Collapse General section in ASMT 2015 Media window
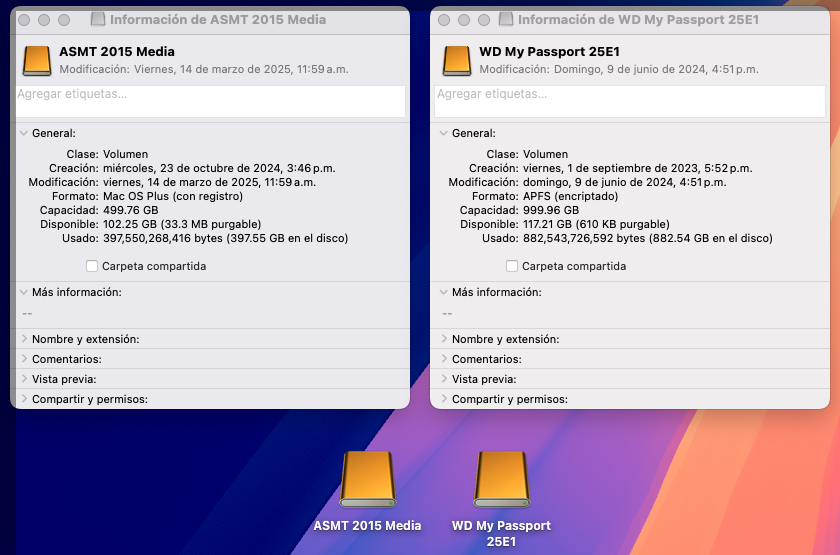 [24, 133]
